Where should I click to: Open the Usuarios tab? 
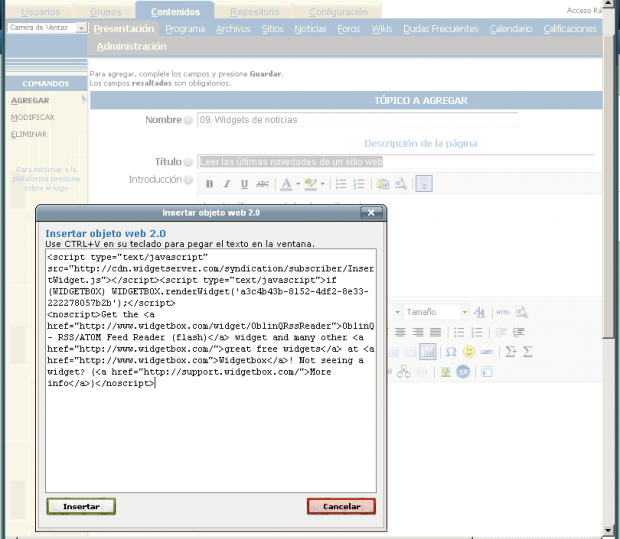[x=40, y=12]
